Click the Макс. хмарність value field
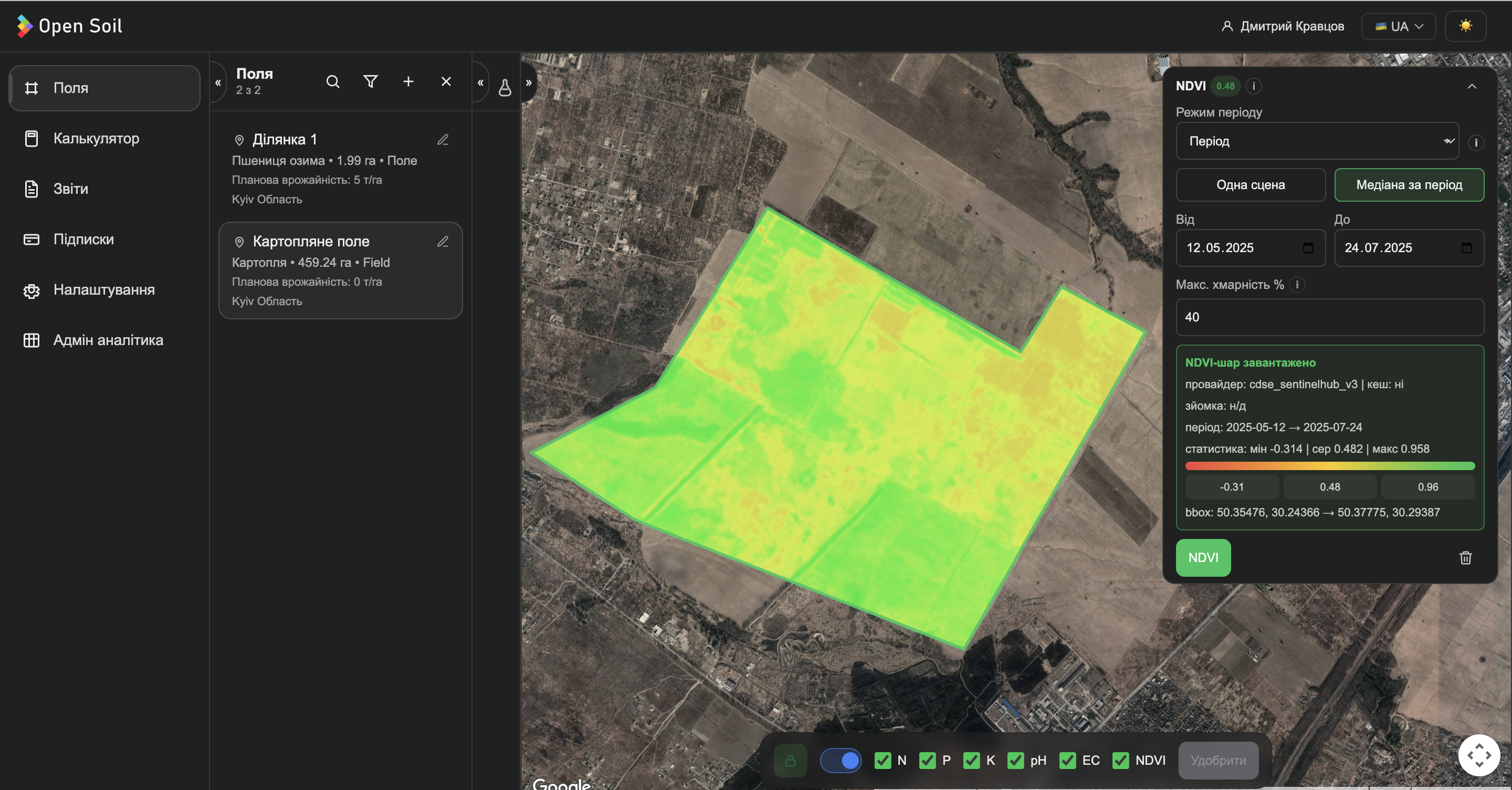Viewport: 1512px width, 790px height. 1329,317
